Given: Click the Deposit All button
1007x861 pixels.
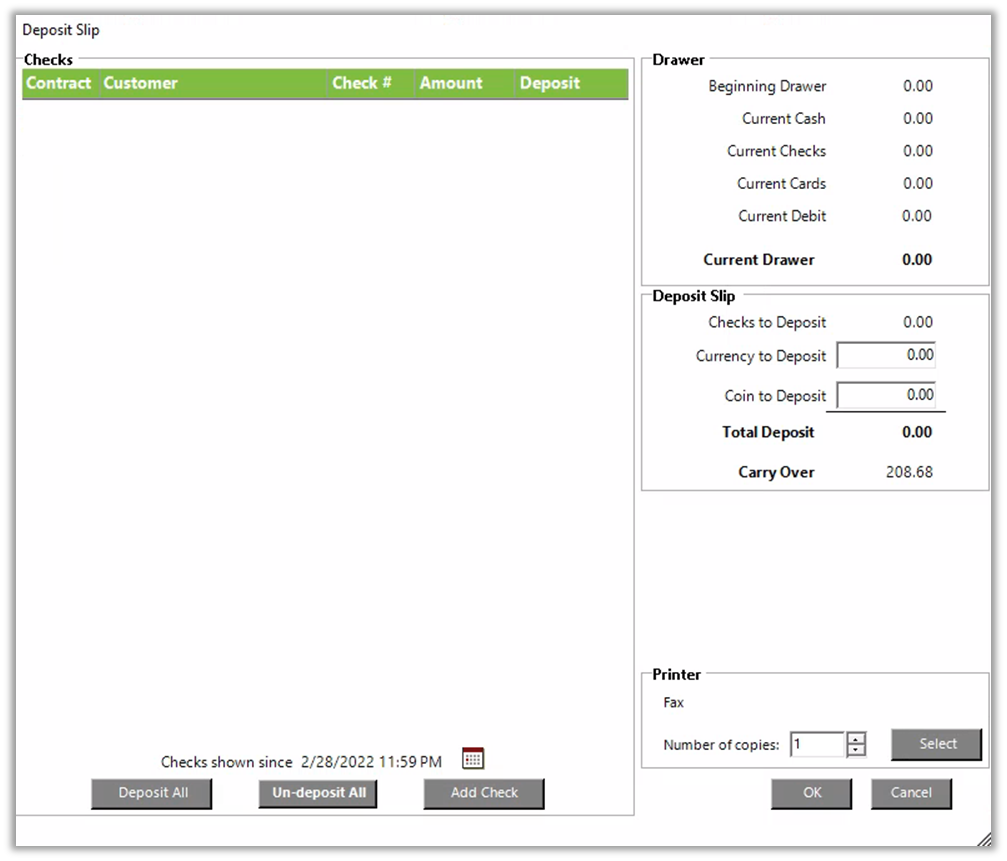Looking at the screenshot, I should 152,793.
